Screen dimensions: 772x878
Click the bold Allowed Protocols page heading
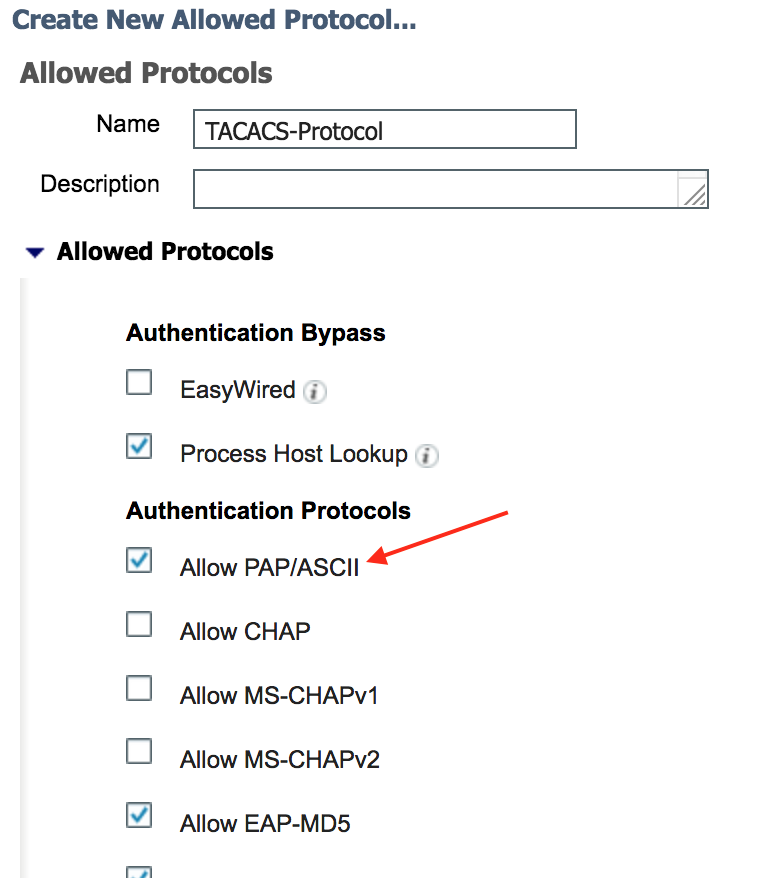146,73
